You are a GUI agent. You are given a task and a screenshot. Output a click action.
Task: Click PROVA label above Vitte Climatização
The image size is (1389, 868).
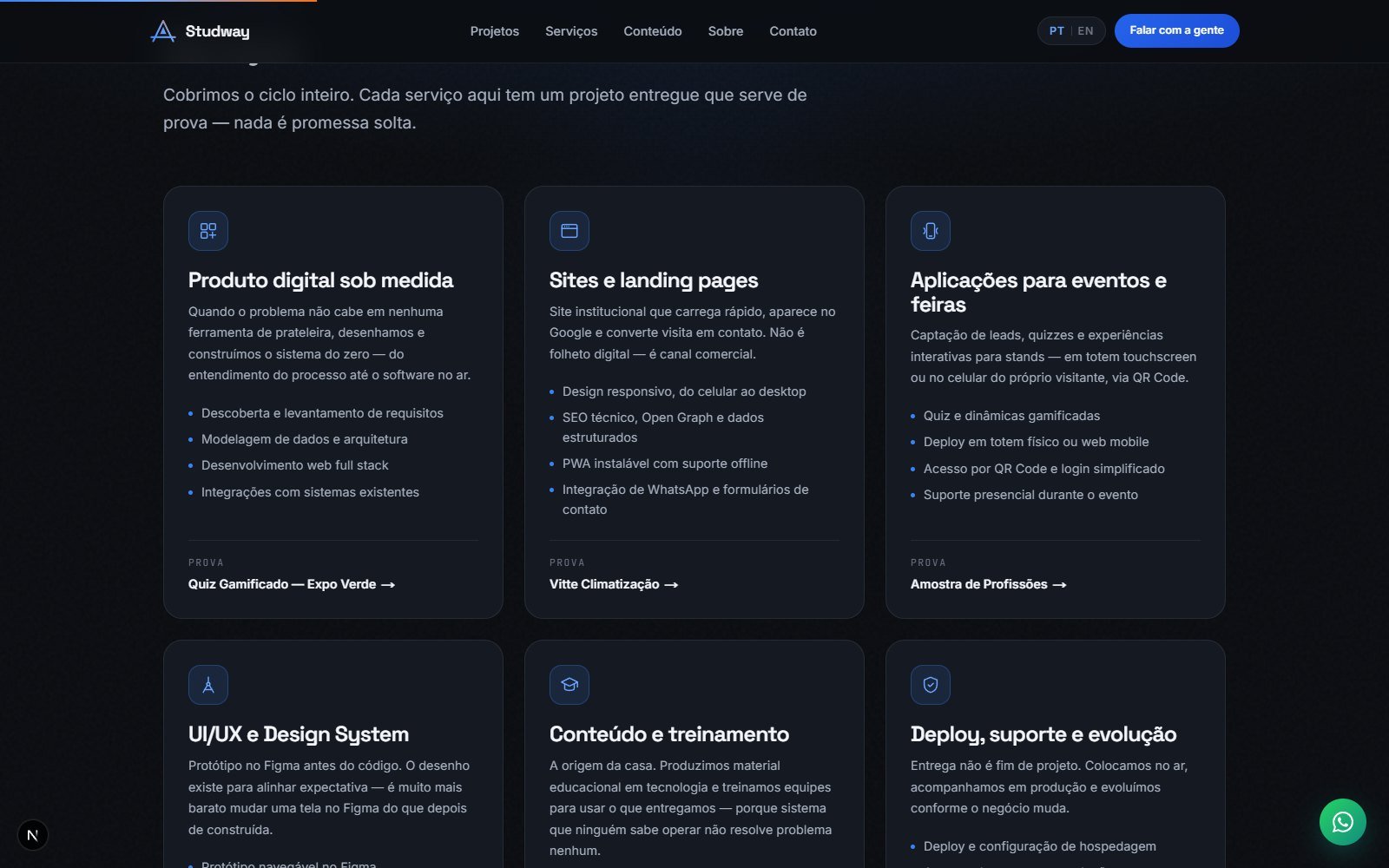(567, 562)
